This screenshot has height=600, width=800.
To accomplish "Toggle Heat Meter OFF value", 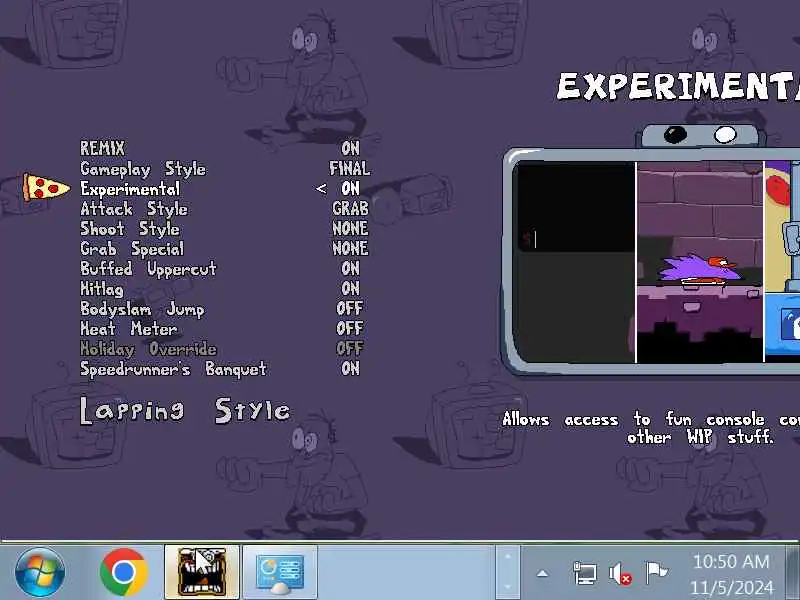I will click(x=349, y=329).
